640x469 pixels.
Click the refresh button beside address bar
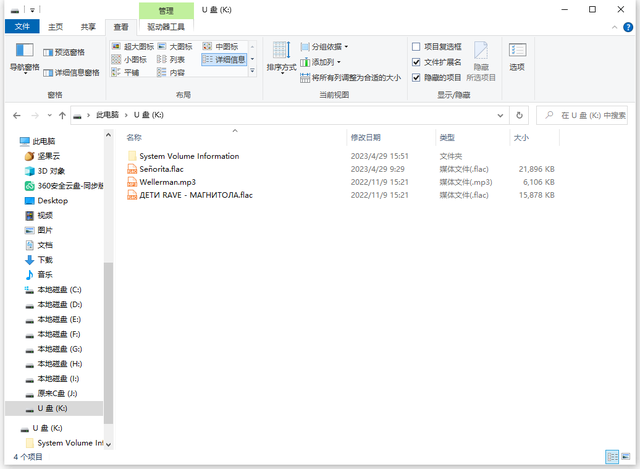(517, 115)
